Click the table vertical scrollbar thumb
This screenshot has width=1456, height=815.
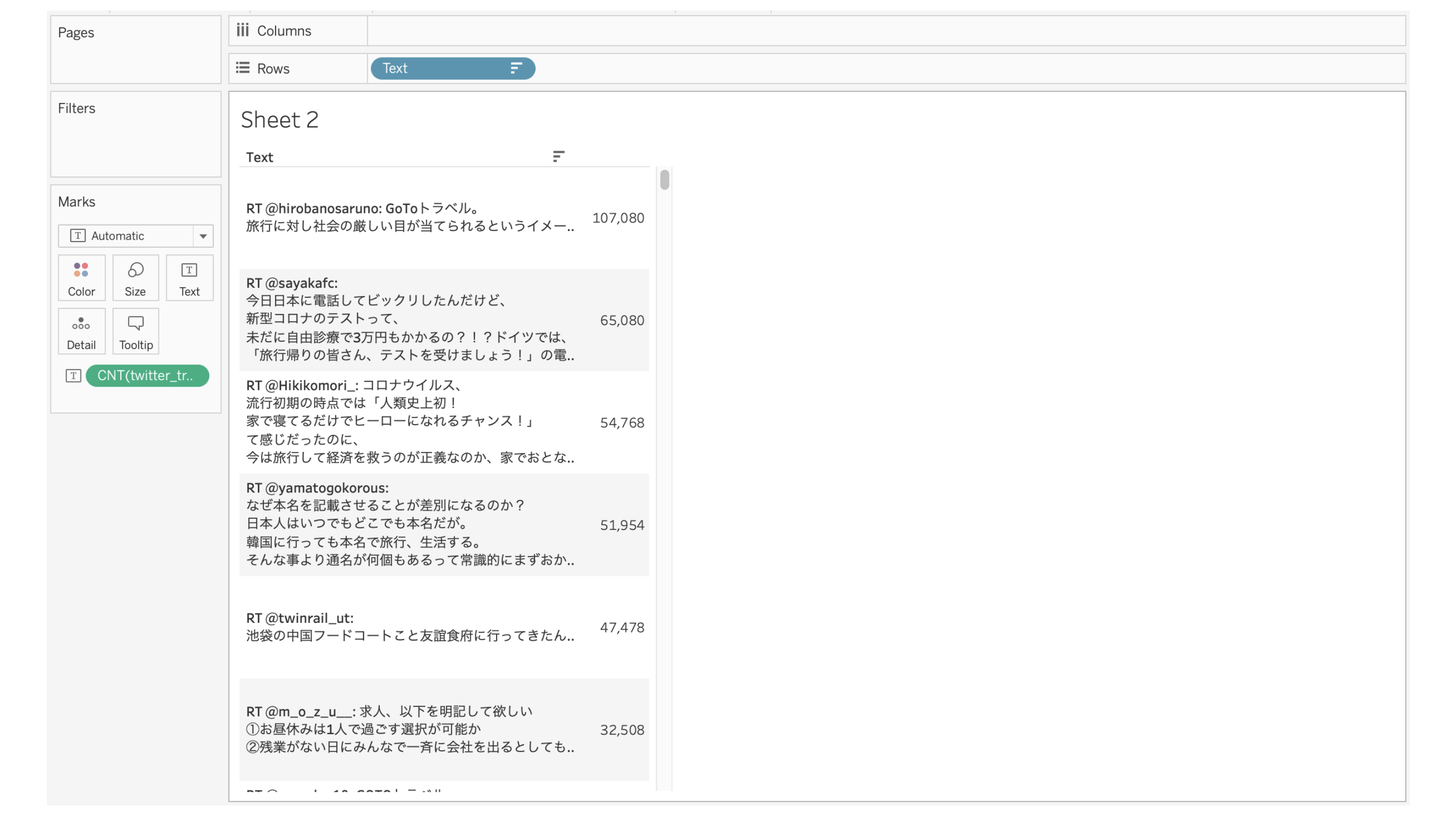tap(665, 179)
